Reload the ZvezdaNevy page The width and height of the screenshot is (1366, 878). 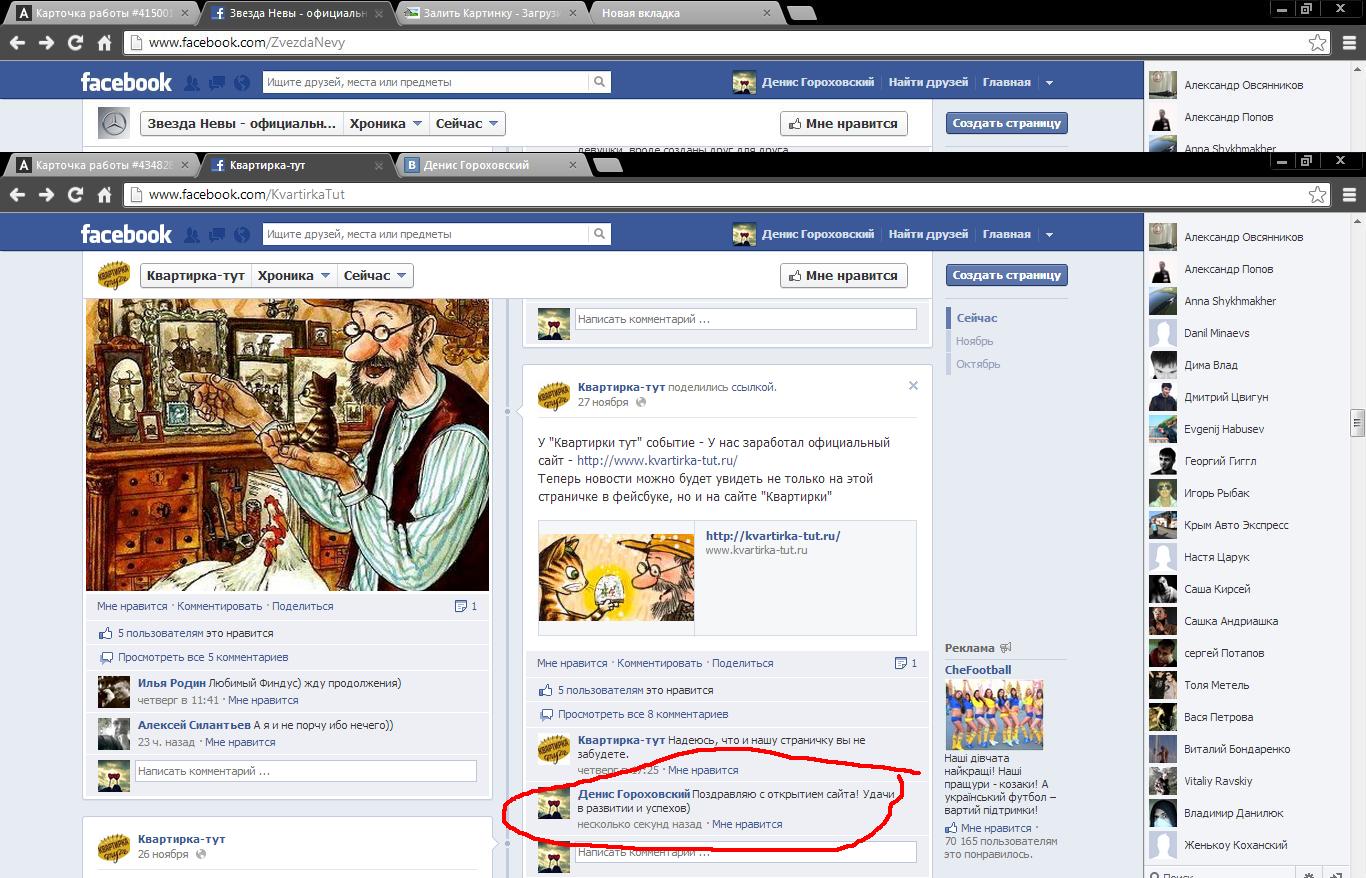(75, 43)
